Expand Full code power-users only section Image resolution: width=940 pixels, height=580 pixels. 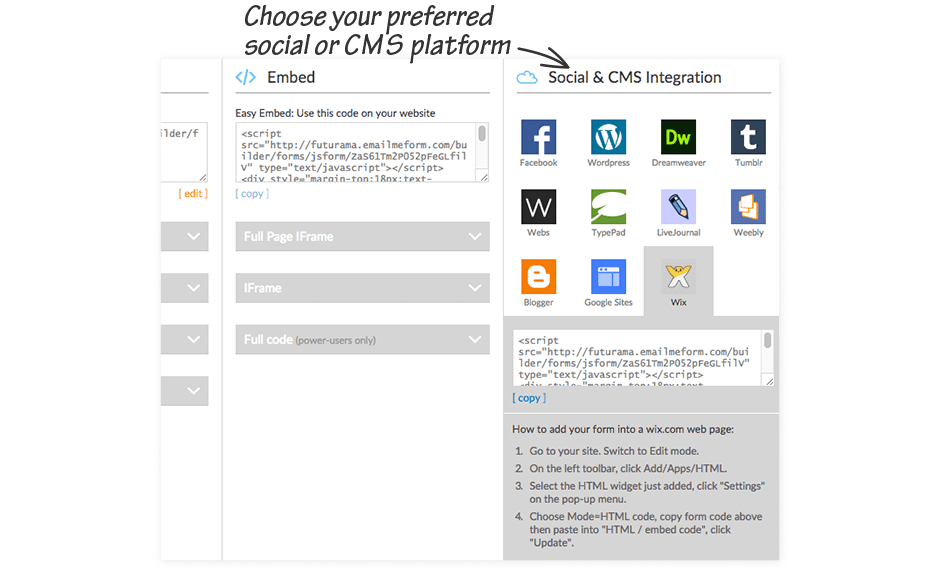pos(363,339)
